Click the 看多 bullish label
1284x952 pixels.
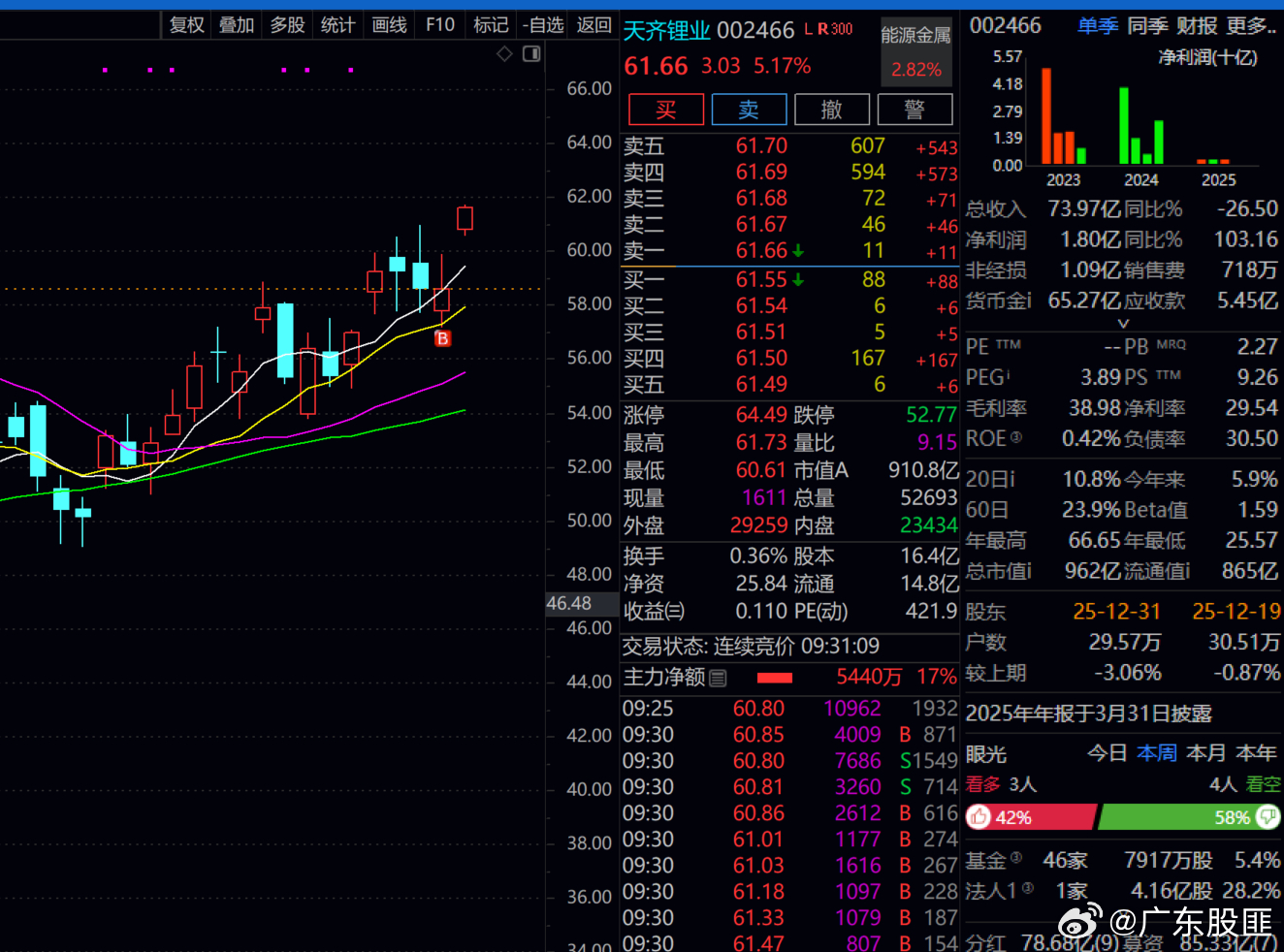point(983,784)
